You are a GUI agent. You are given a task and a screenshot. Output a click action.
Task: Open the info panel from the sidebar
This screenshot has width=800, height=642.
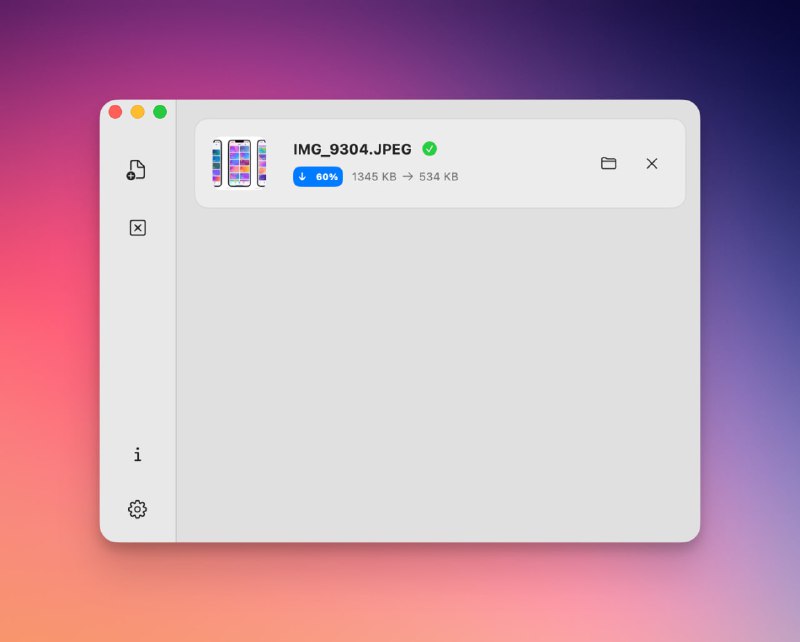pos(136,455)
